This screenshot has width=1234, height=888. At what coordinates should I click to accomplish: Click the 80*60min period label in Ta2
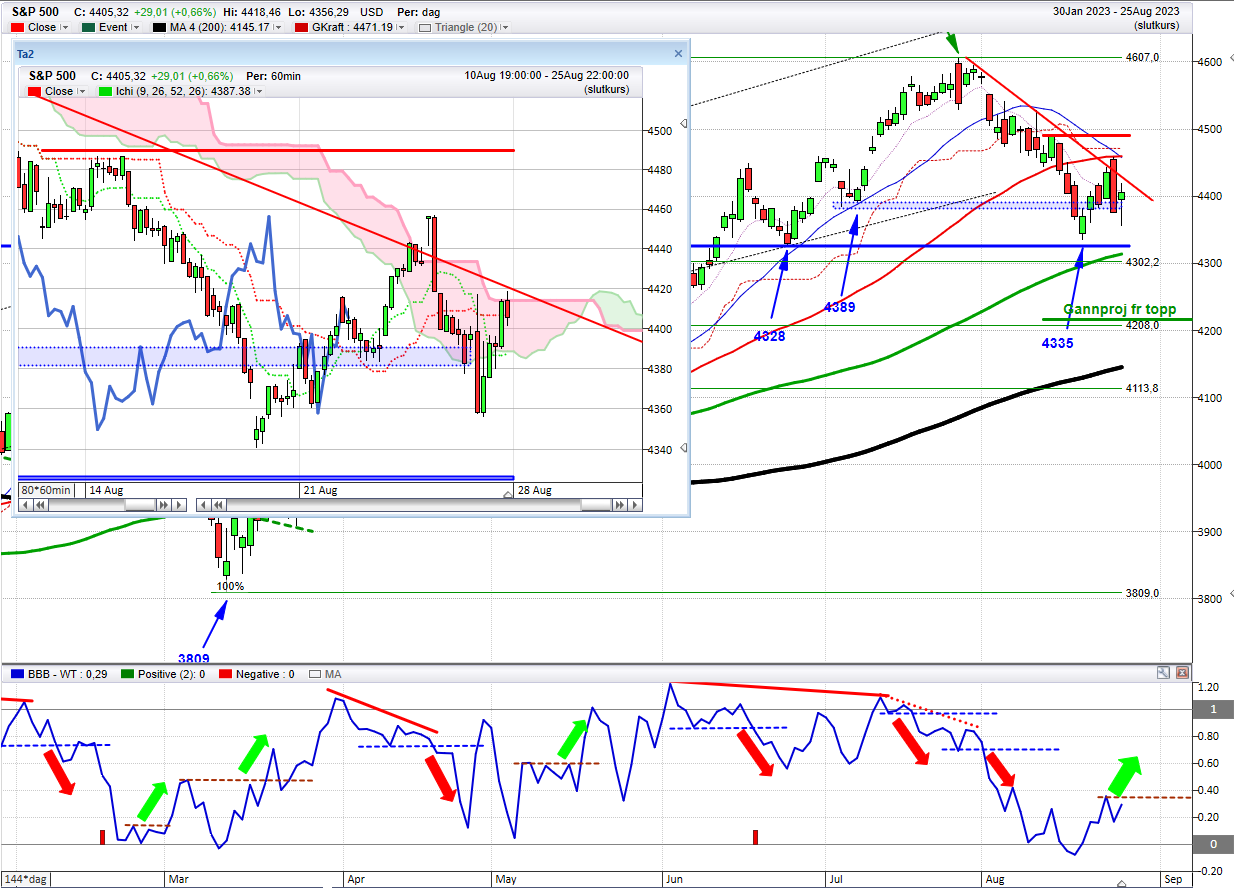coord(46,490)
